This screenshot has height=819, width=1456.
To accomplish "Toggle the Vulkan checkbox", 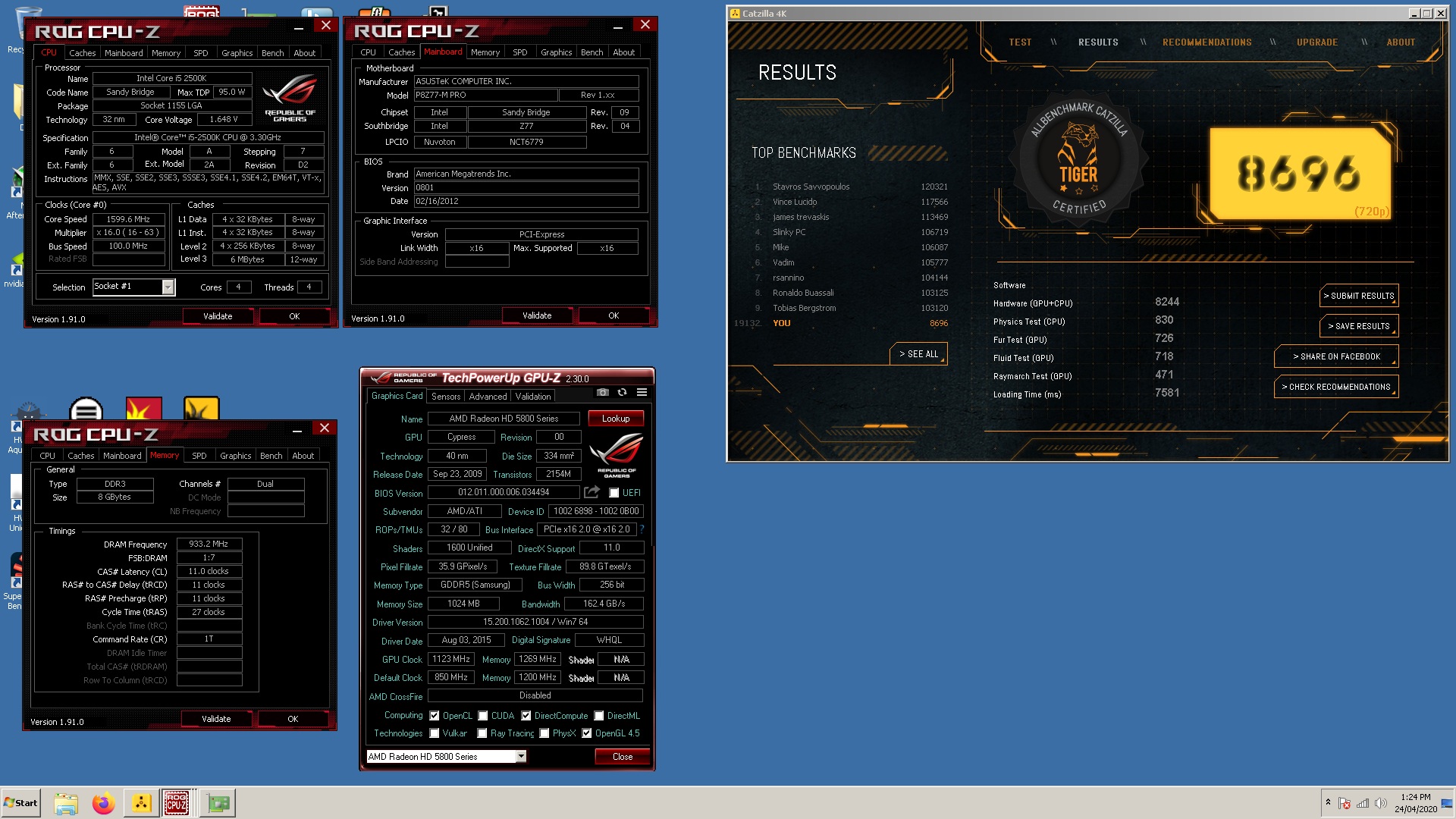I will (x=435, y=733).
